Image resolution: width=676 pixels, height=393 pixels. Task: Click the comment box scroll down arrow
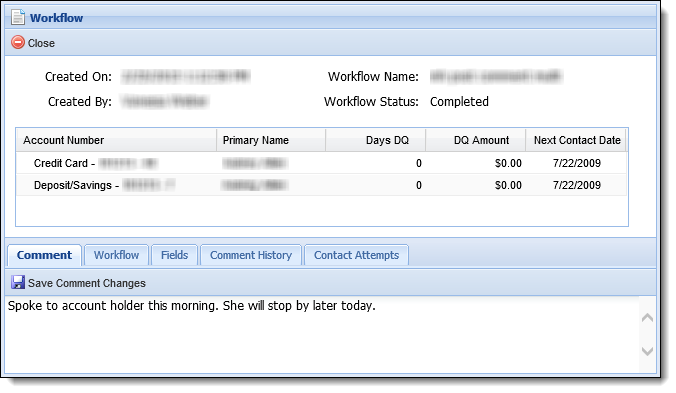tap(647, 351)
